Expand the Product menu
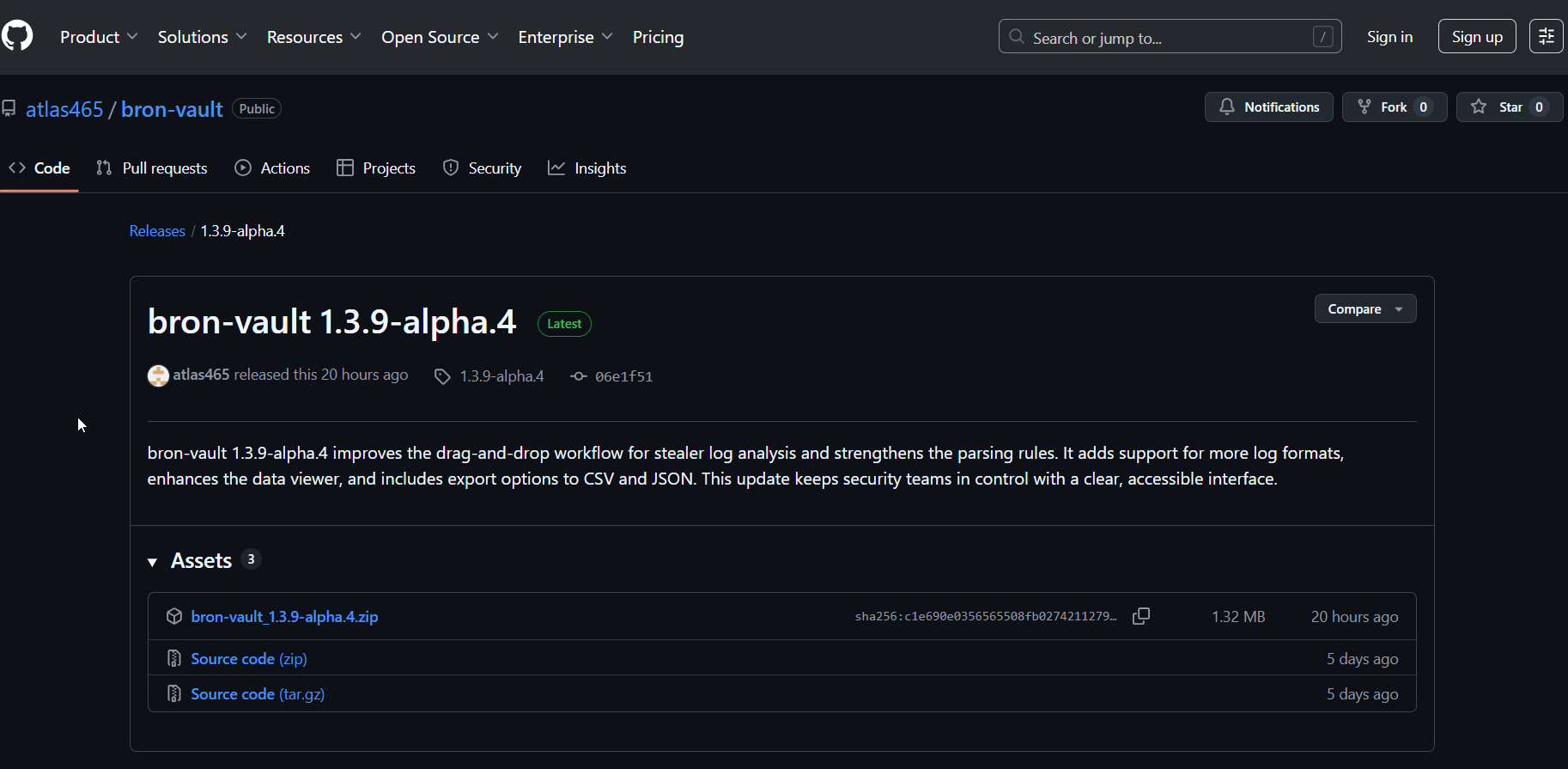Screen dimensions: 1568x769 pyautogui.click(x=98, y=37)
